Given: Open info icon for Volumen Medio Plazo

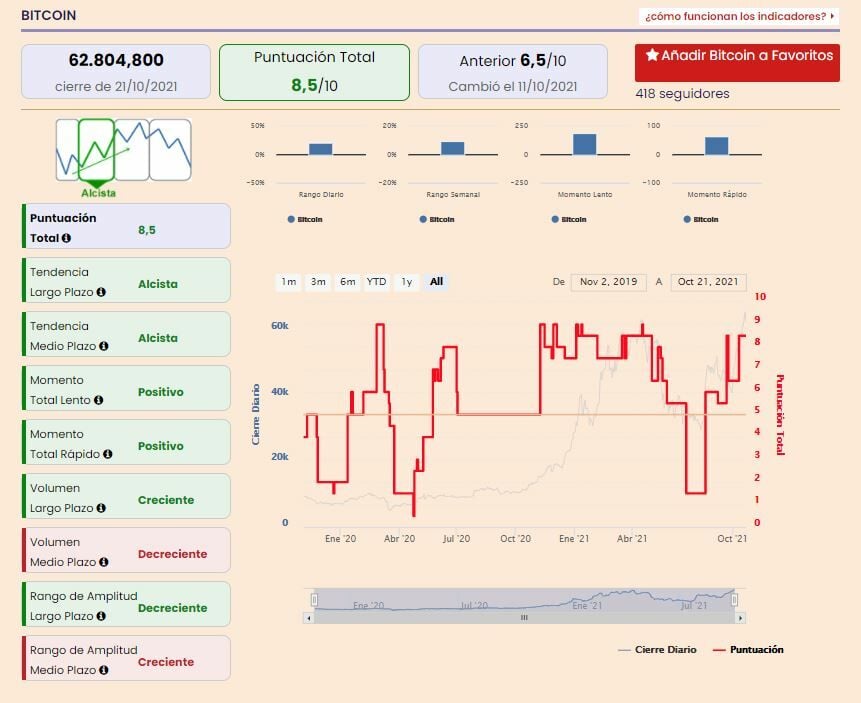Looking at the screenshot, I should (104, 562).
